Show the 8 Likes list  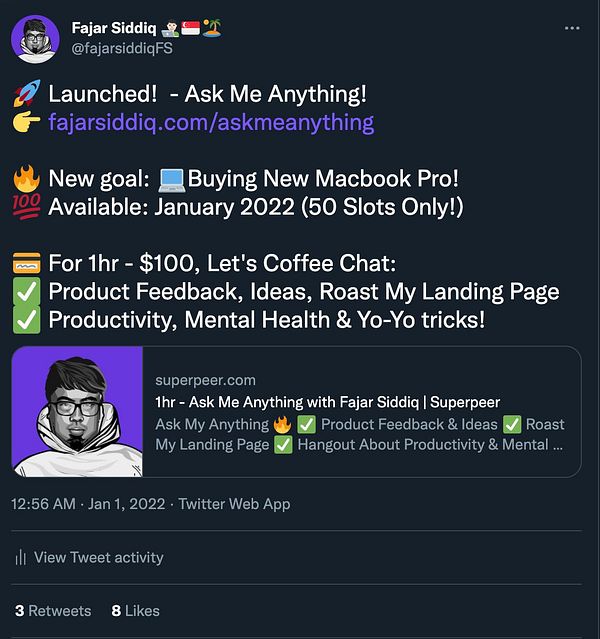(135, 610)
